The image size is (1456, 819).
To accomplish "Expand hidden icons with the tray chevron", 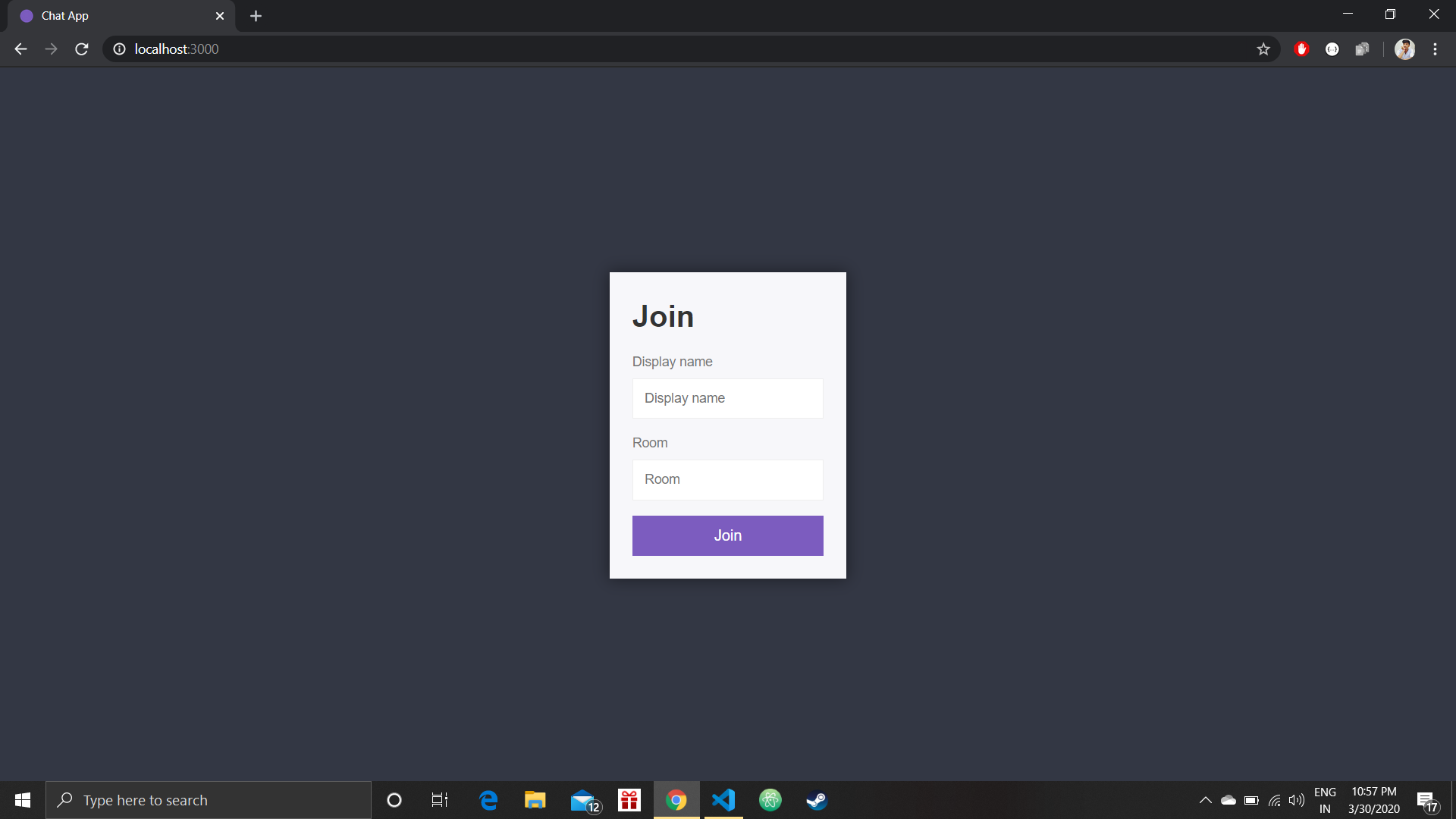I will coord(1205,800).
